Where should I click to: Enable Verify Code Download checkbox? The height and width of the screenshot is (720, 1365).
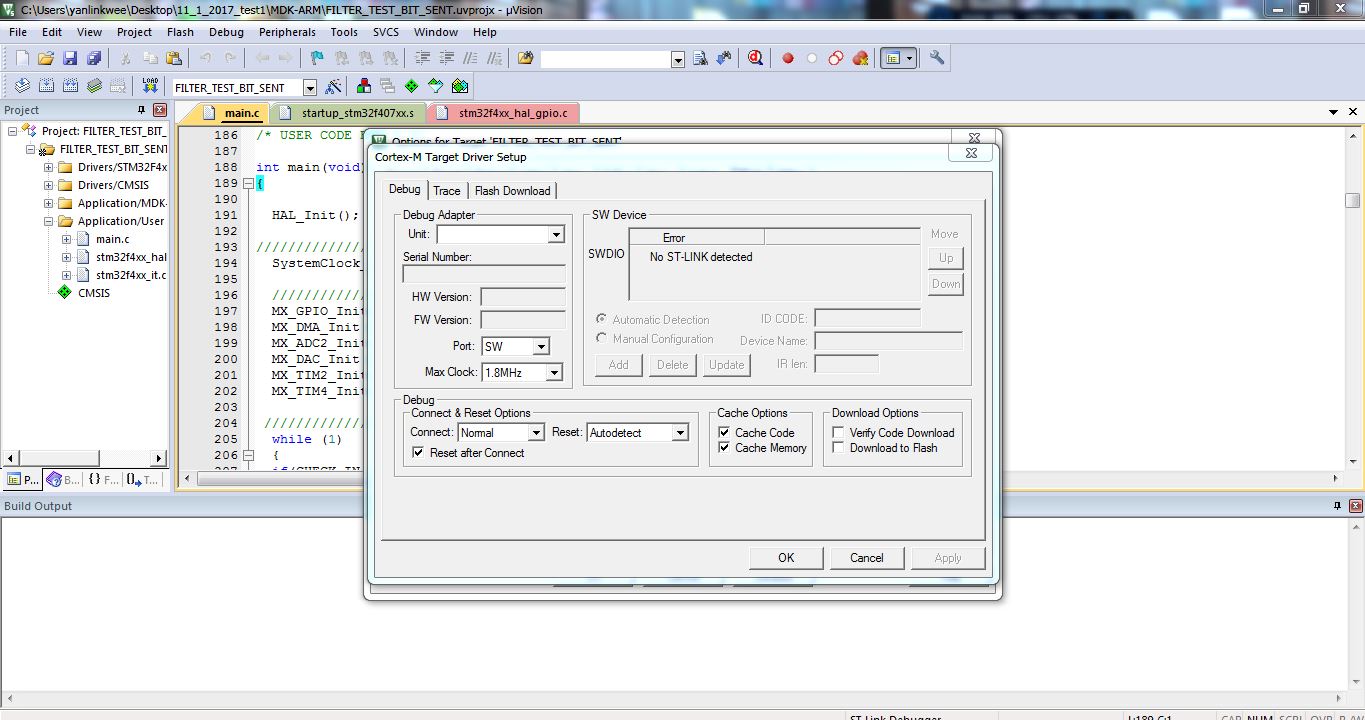click(838, 433)
